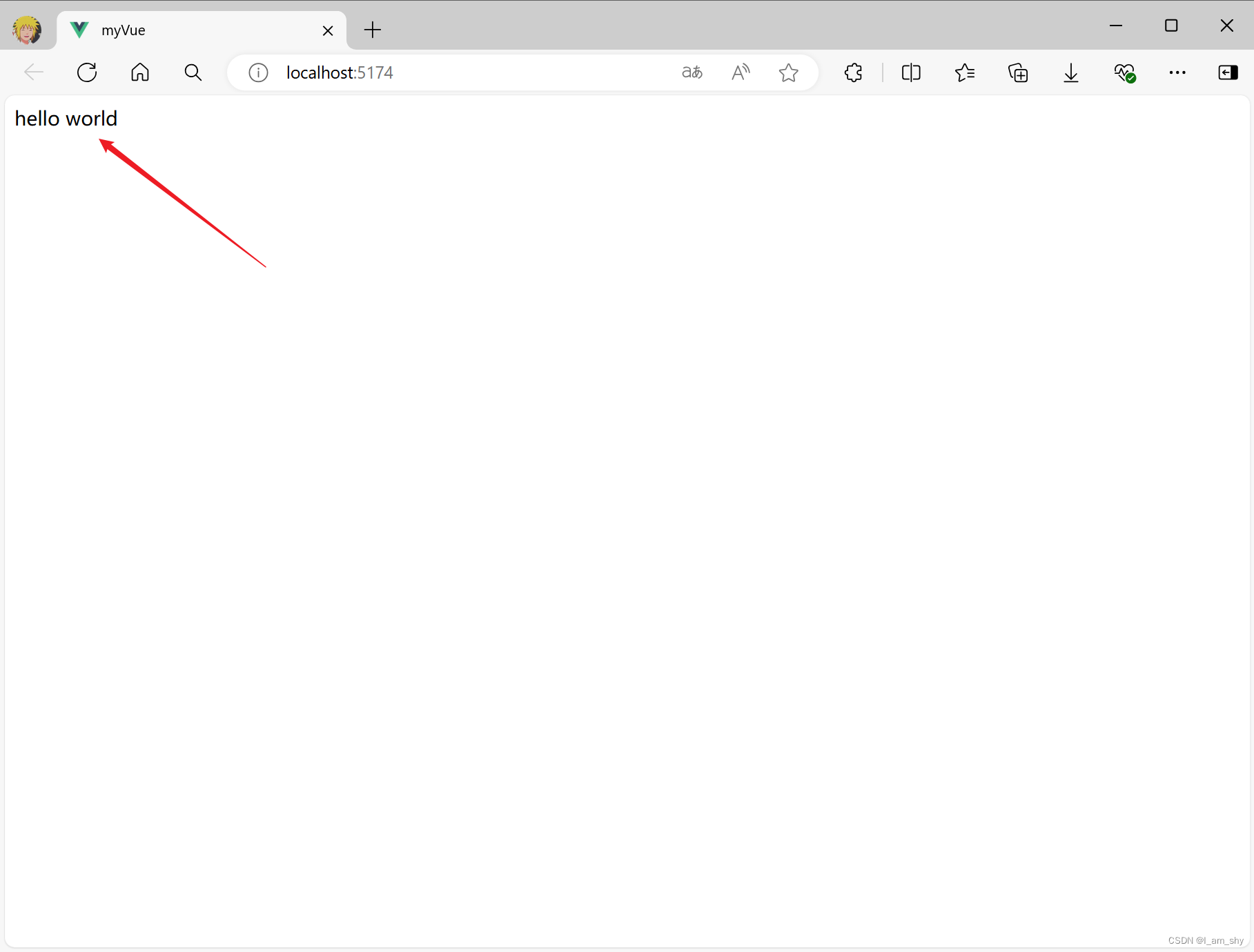Close the myVue tab
This screenshot has height=952, width=1254.
click(x=328, y=30)
